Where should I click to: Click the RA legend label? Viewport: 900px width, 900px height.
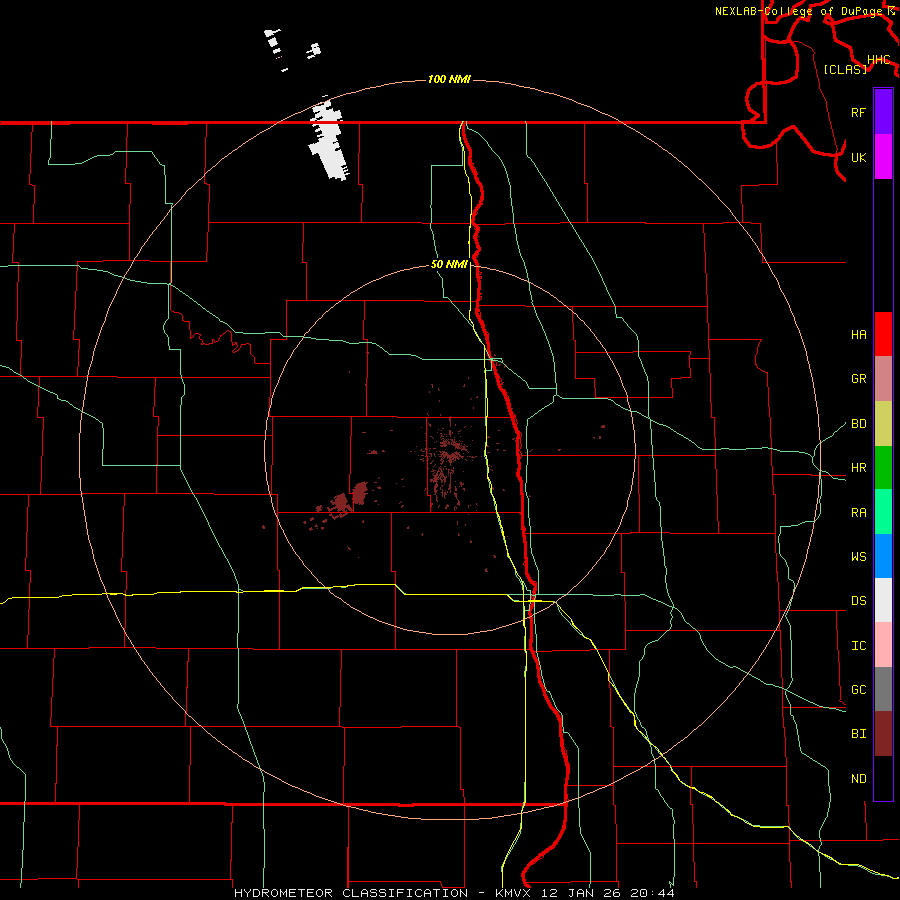pos(858,513)
